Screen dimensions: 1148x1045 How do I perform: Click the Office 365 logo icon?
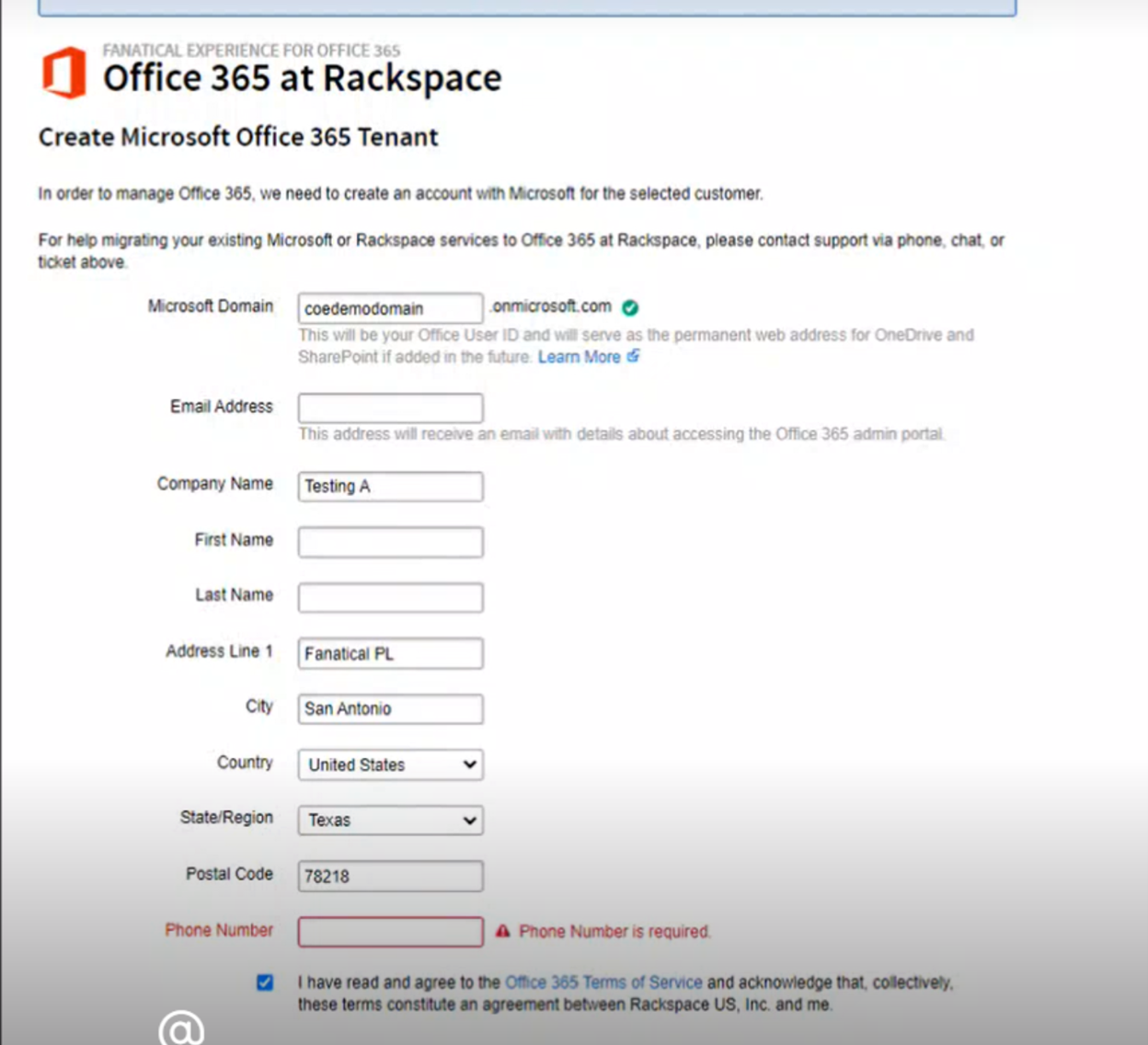[64, 73]
